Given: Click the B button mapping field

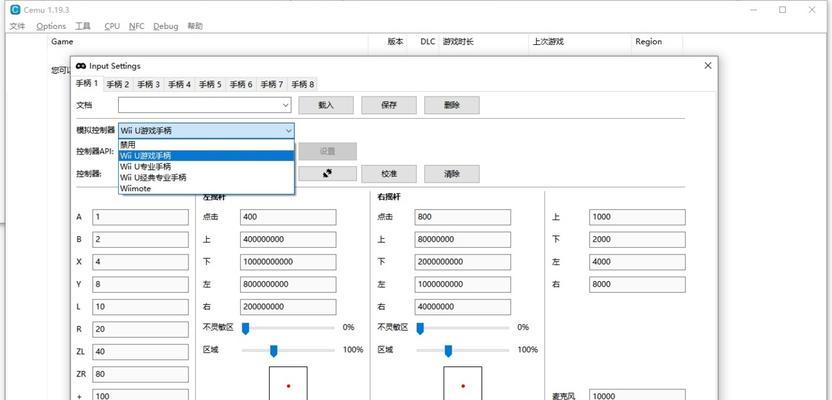Looking at the screenshot, I should 140,239.
